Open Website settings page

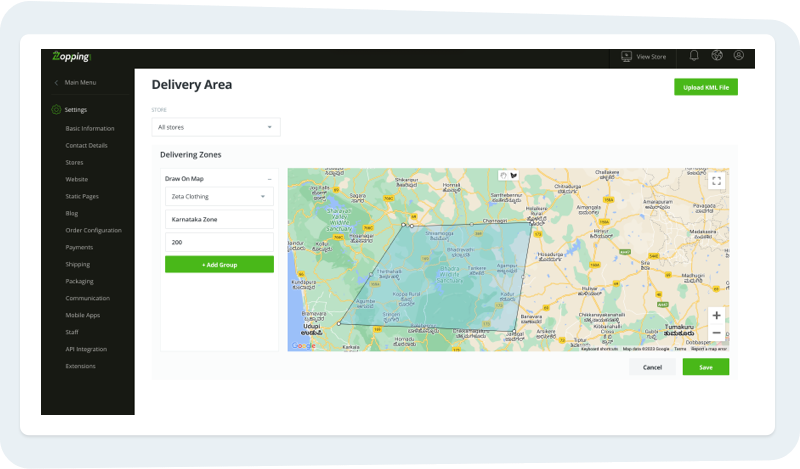[77, 179]
